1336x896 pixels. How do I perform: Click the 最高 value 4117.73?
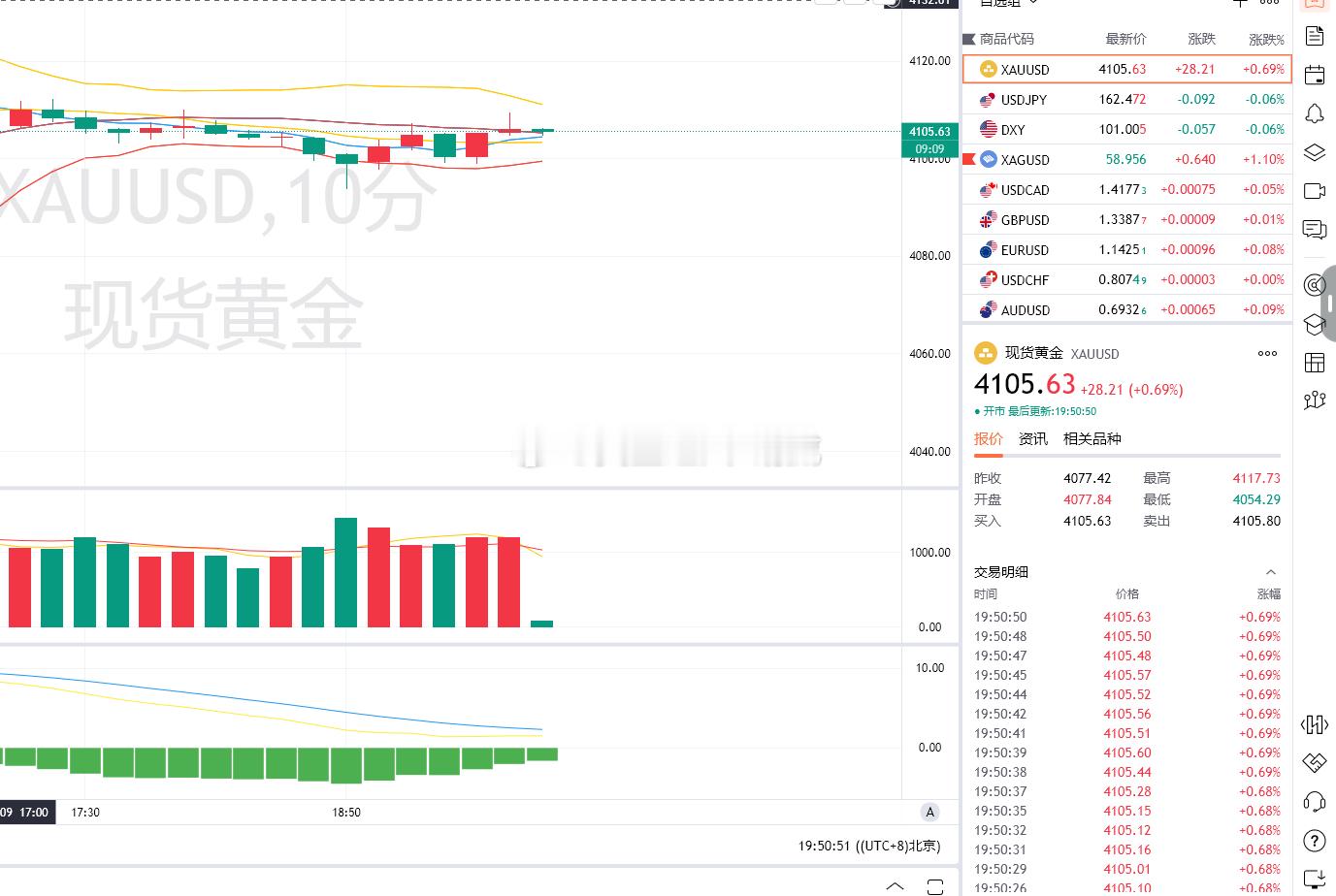tap(1256, 478)
